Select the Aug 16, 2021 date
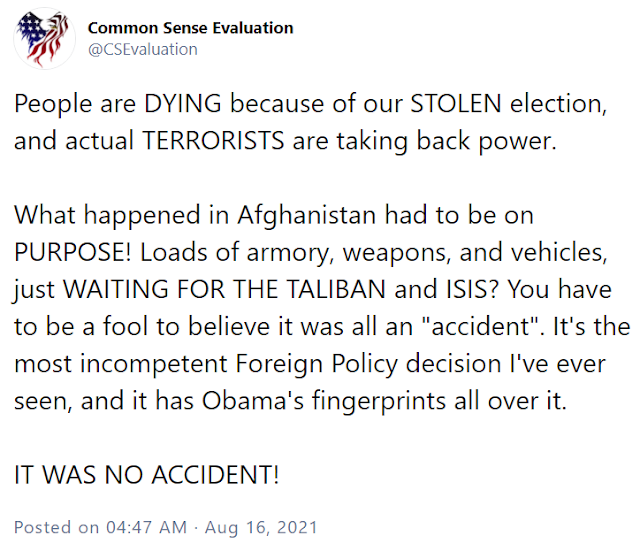 261,527
